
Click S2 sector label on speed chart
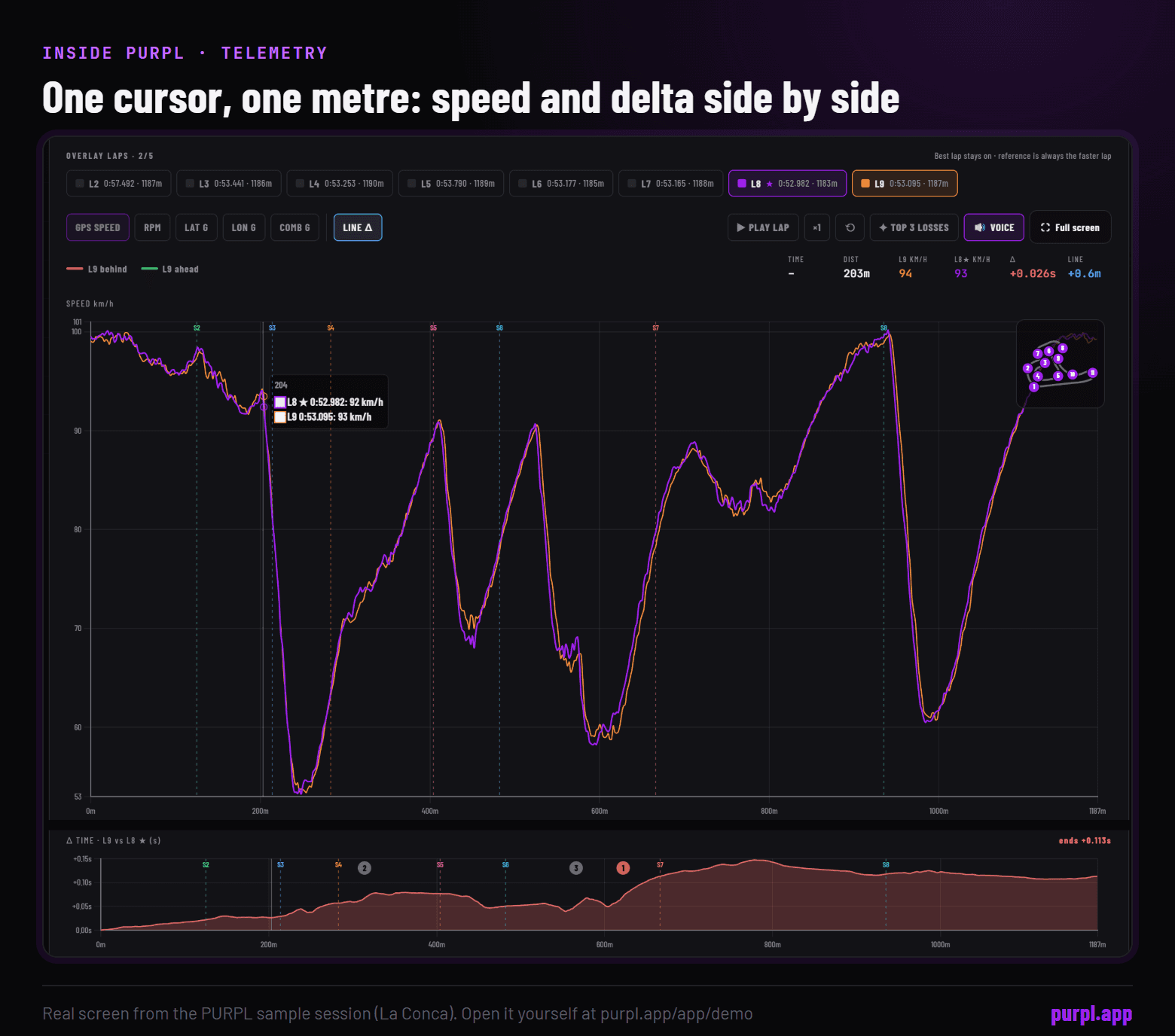(197, 328)
